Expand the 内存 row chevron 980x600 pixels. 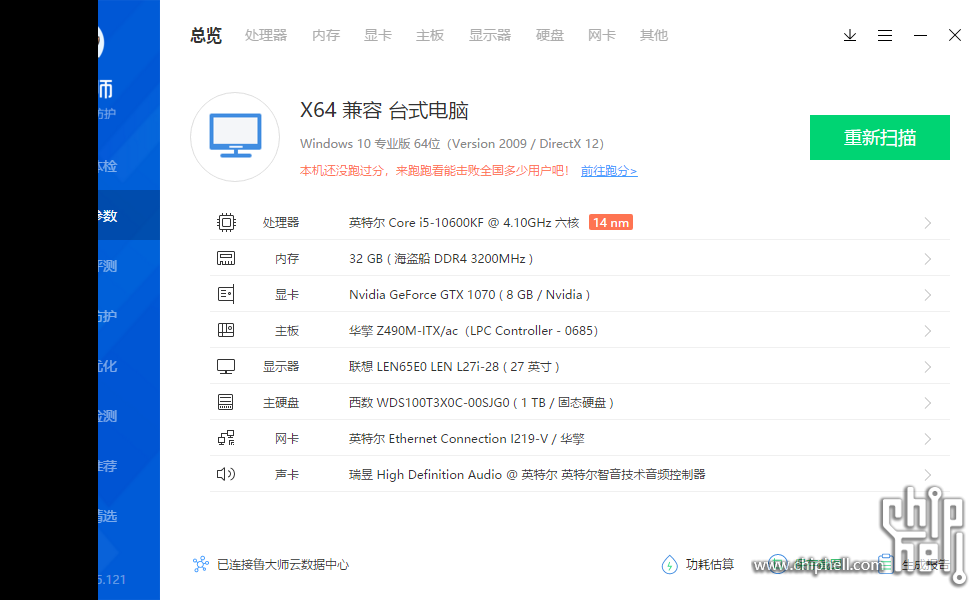click(928, 259)
